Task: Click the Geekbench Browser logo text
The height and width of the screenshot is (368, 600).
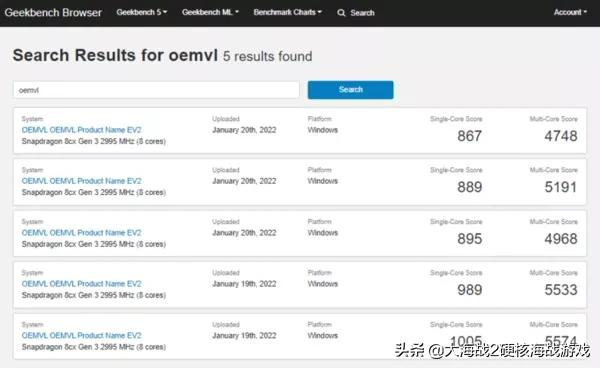Action: [x=53, y=13]
